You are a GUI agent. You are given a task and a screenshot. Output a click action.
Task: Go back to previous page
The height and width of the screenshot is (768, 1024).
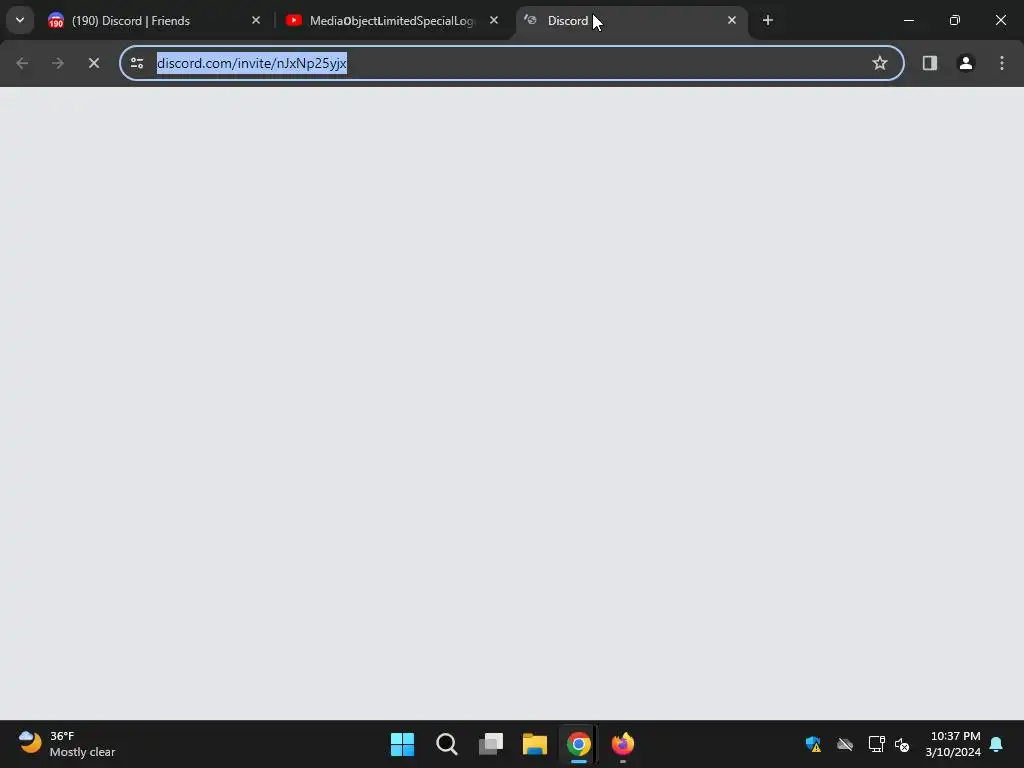click(x=22, y=63)
